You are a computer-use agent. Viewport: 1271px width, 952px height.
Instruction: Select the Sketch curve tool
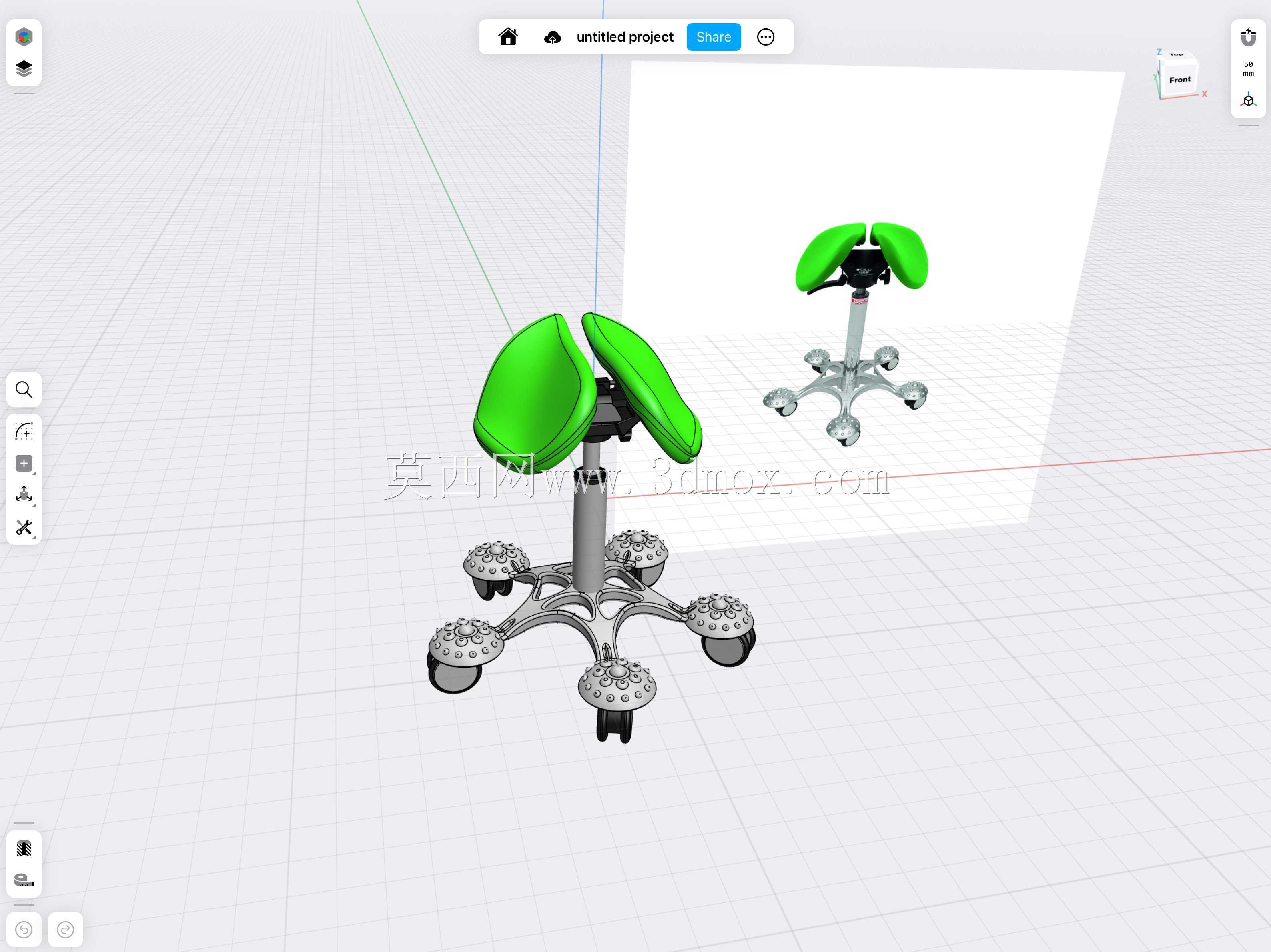[x=24, y=431]
